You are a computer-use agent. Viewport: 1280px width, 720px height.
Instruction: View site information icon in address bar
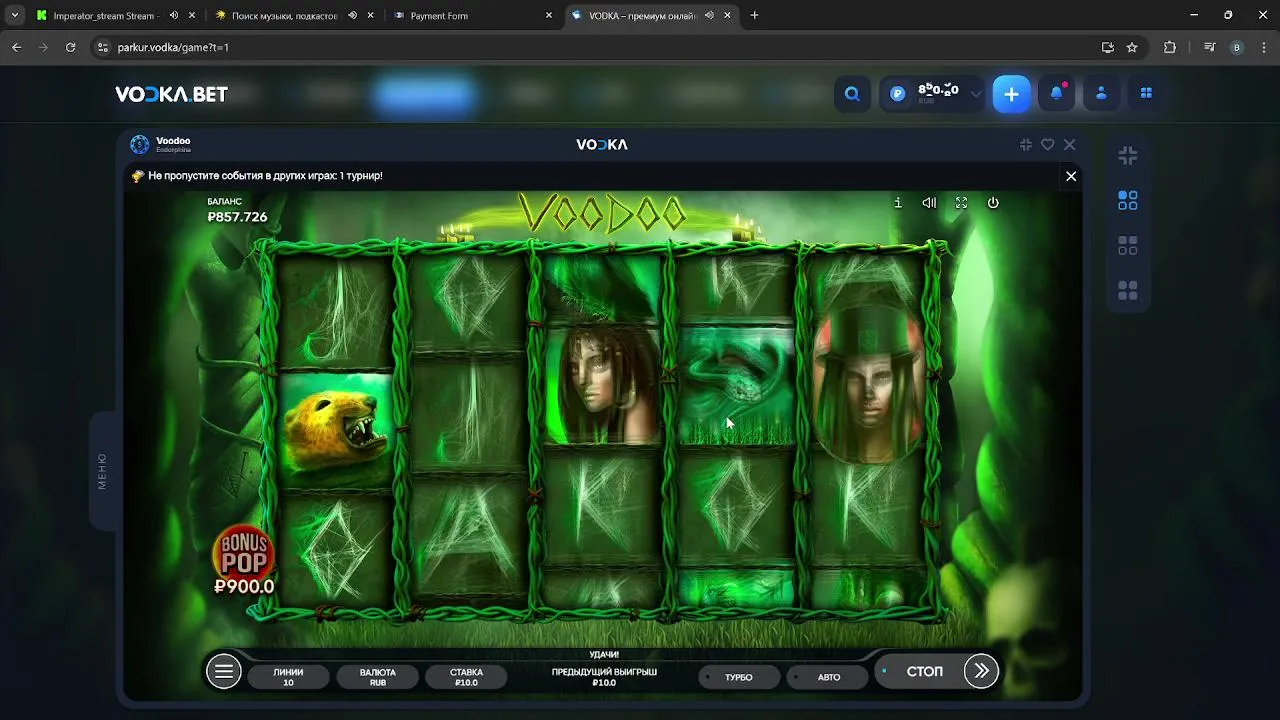click(102, 47)
